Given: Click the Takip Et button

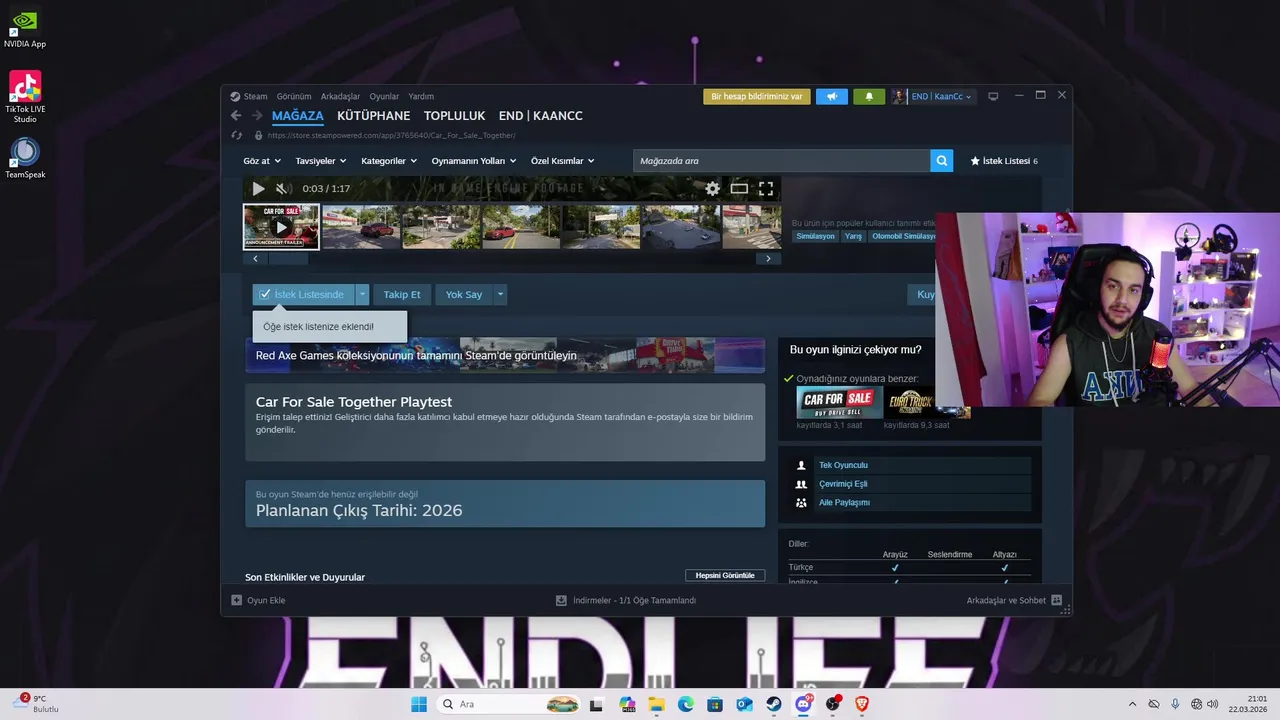Looking at the screenshot, I should coord(402,294).
